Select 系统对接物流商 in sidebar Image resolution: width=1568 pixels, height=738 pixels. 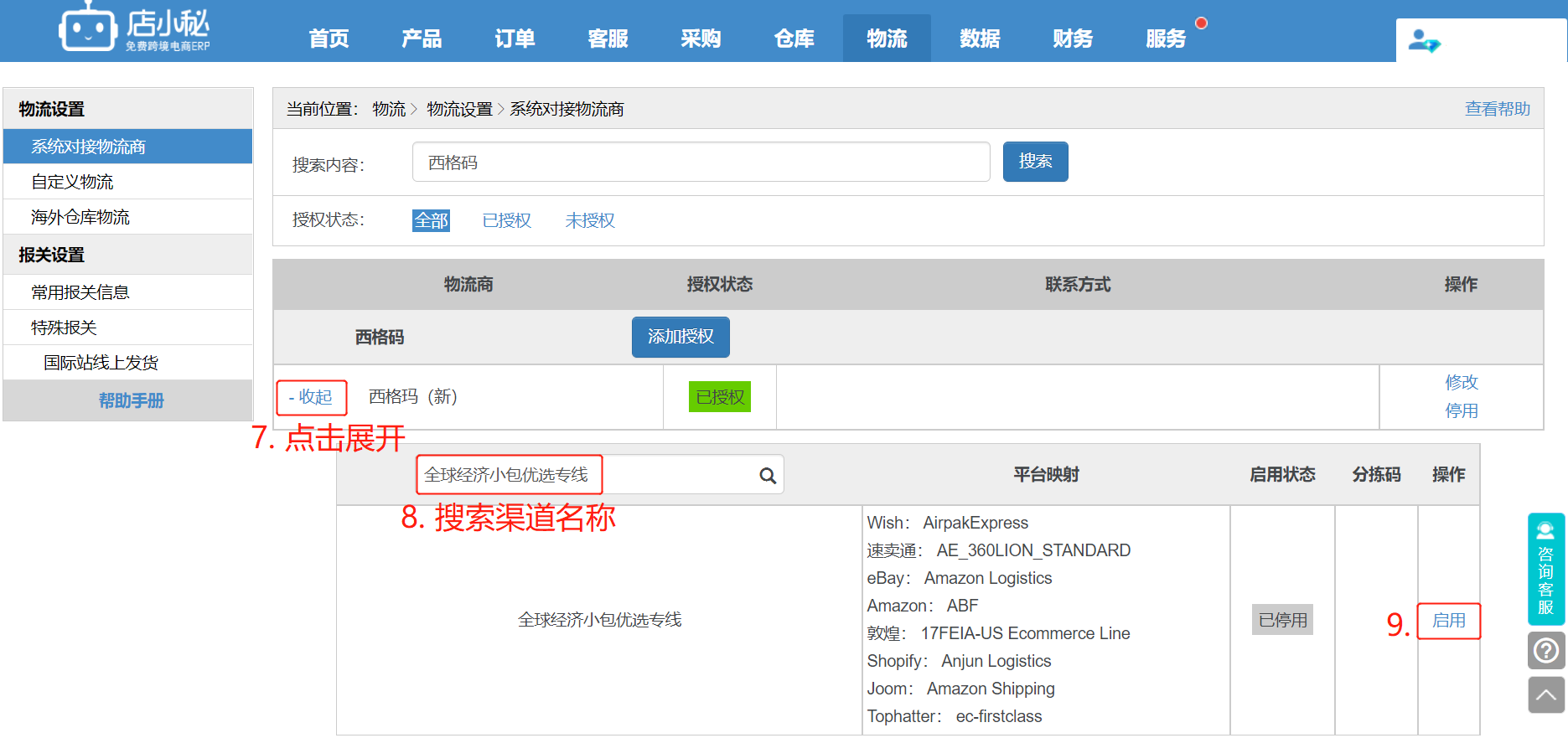(x=127, y=147)
